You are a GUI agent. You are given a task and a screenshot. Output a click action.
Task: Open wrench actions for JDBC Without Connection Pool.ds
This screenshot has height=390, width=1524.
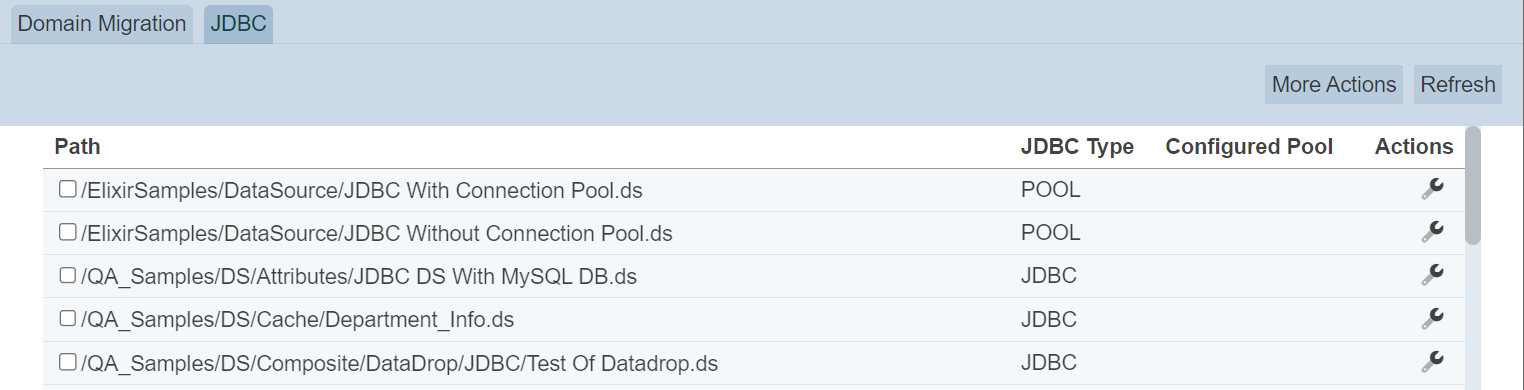tap(1432, 232)
